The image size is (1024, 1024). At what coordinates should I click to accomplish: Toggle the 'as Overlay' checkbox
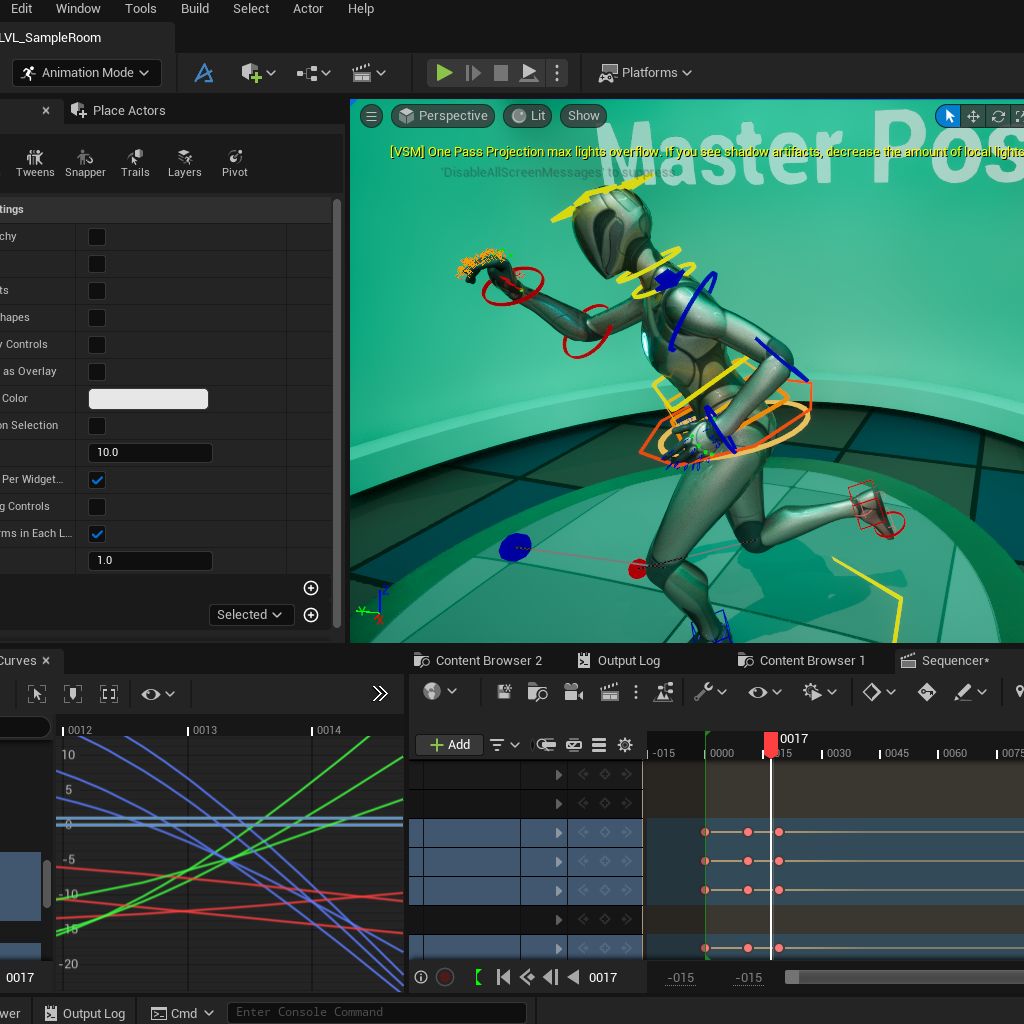pos(97,372)
